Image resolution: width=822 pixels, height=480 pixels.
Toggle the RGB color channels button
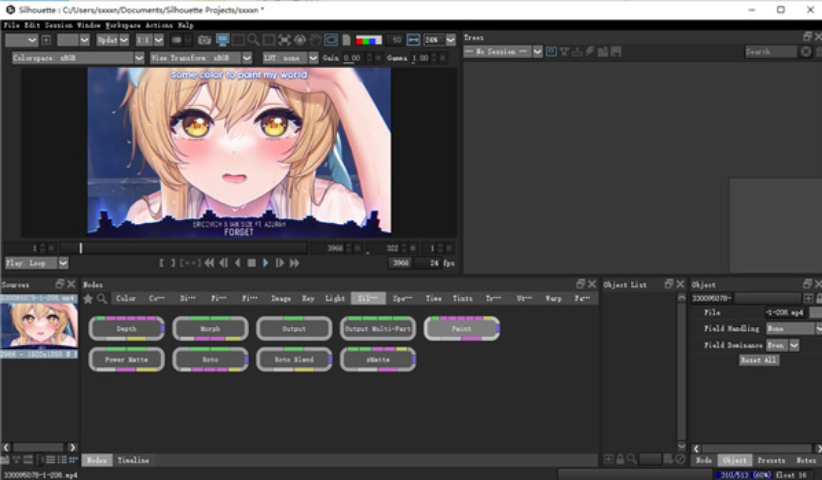coord(368,40)
